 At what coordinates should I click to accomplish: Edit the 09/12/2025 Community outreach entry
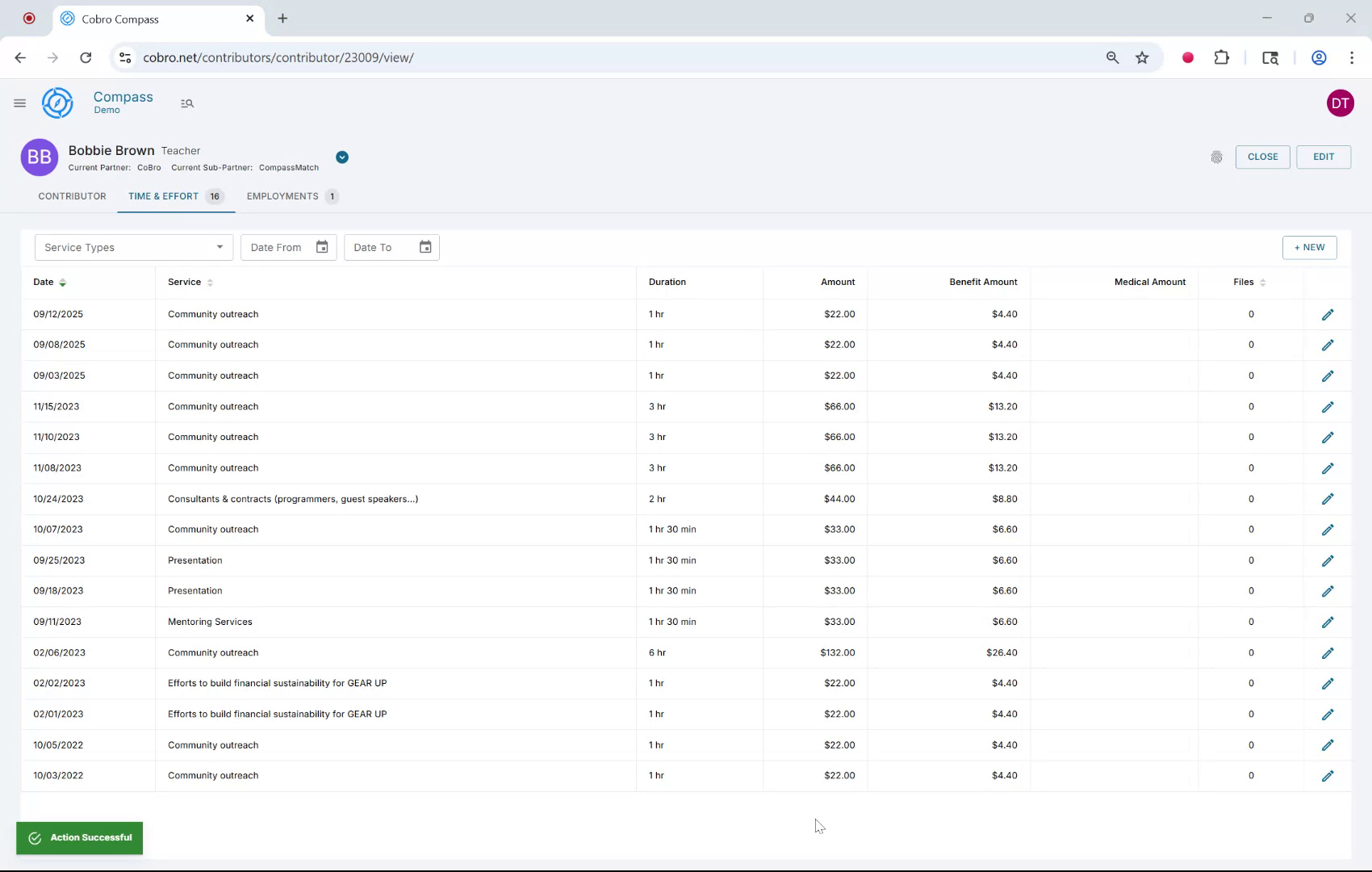1328,314
